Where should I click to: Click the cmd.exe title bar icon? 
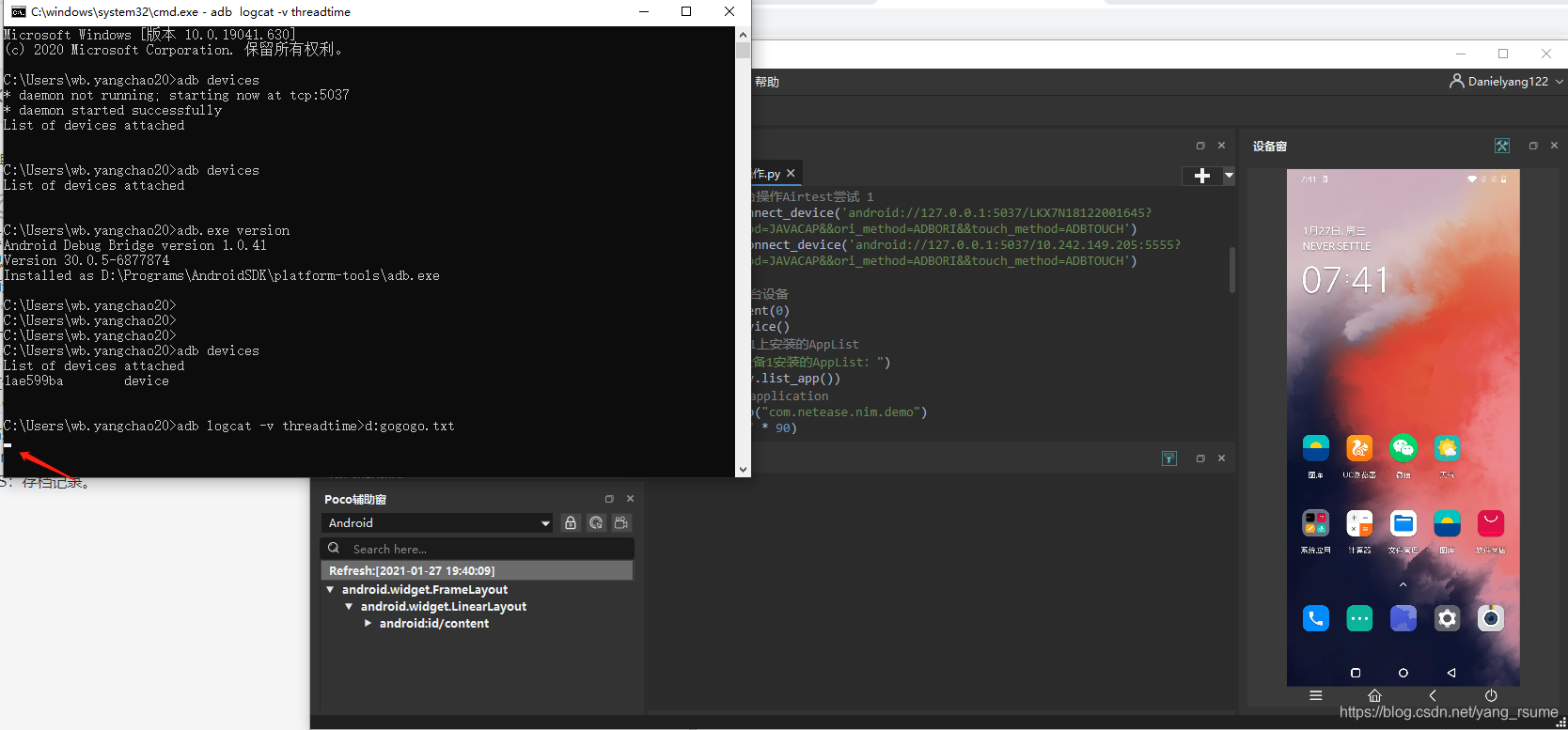18,11
